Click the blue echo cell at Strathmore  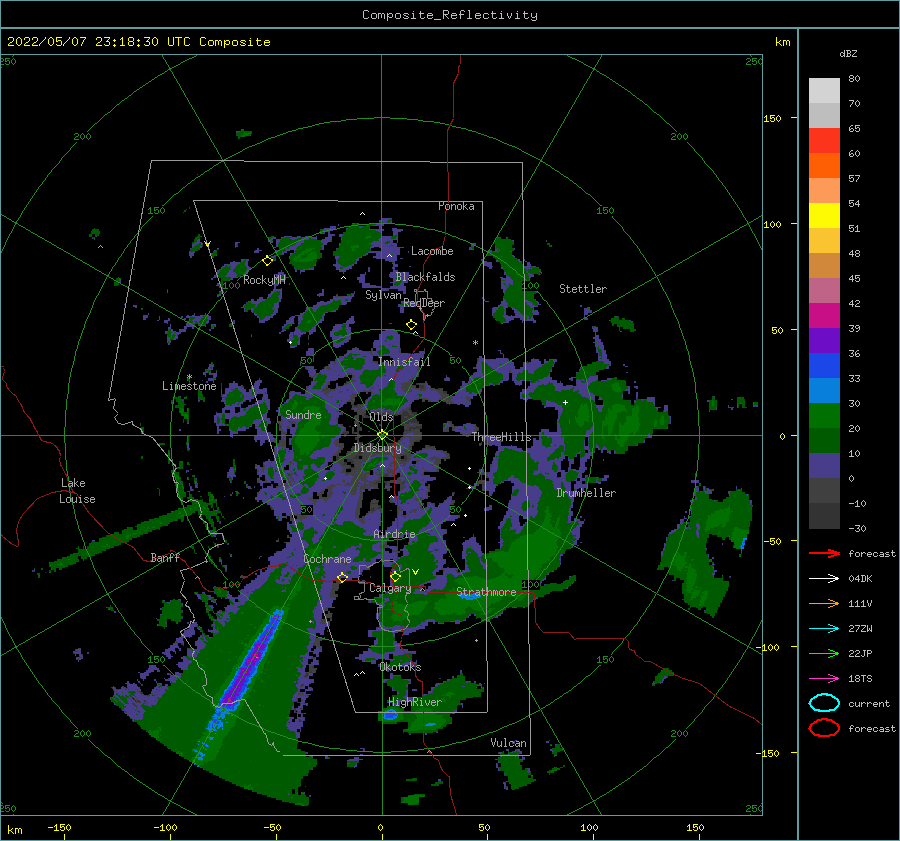point(471,596)
